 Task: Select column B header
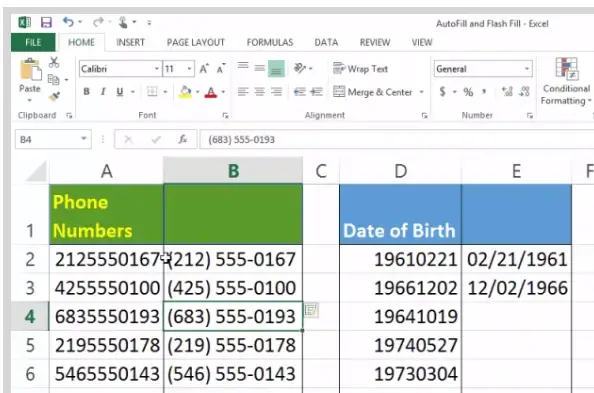click(x=233, y=171)
